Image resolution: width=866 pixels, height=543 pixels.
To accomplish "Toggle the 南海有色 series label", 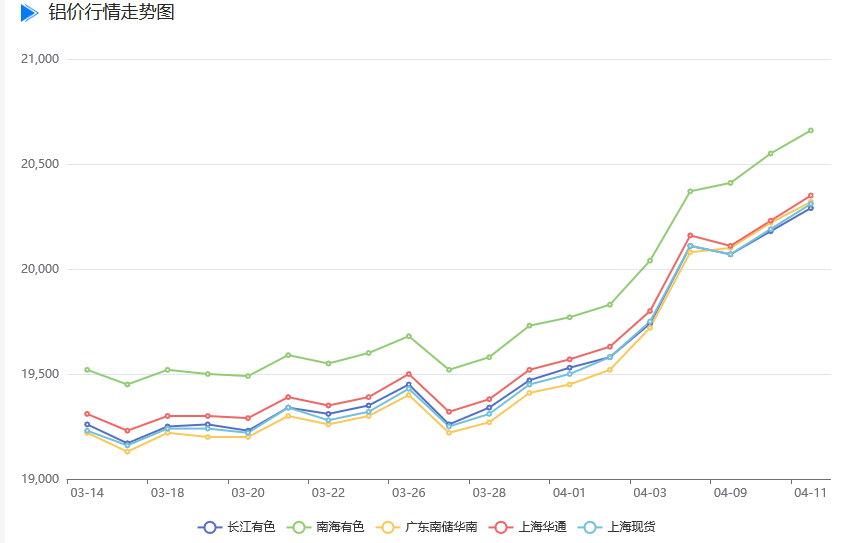I will [x=340, y=527].
